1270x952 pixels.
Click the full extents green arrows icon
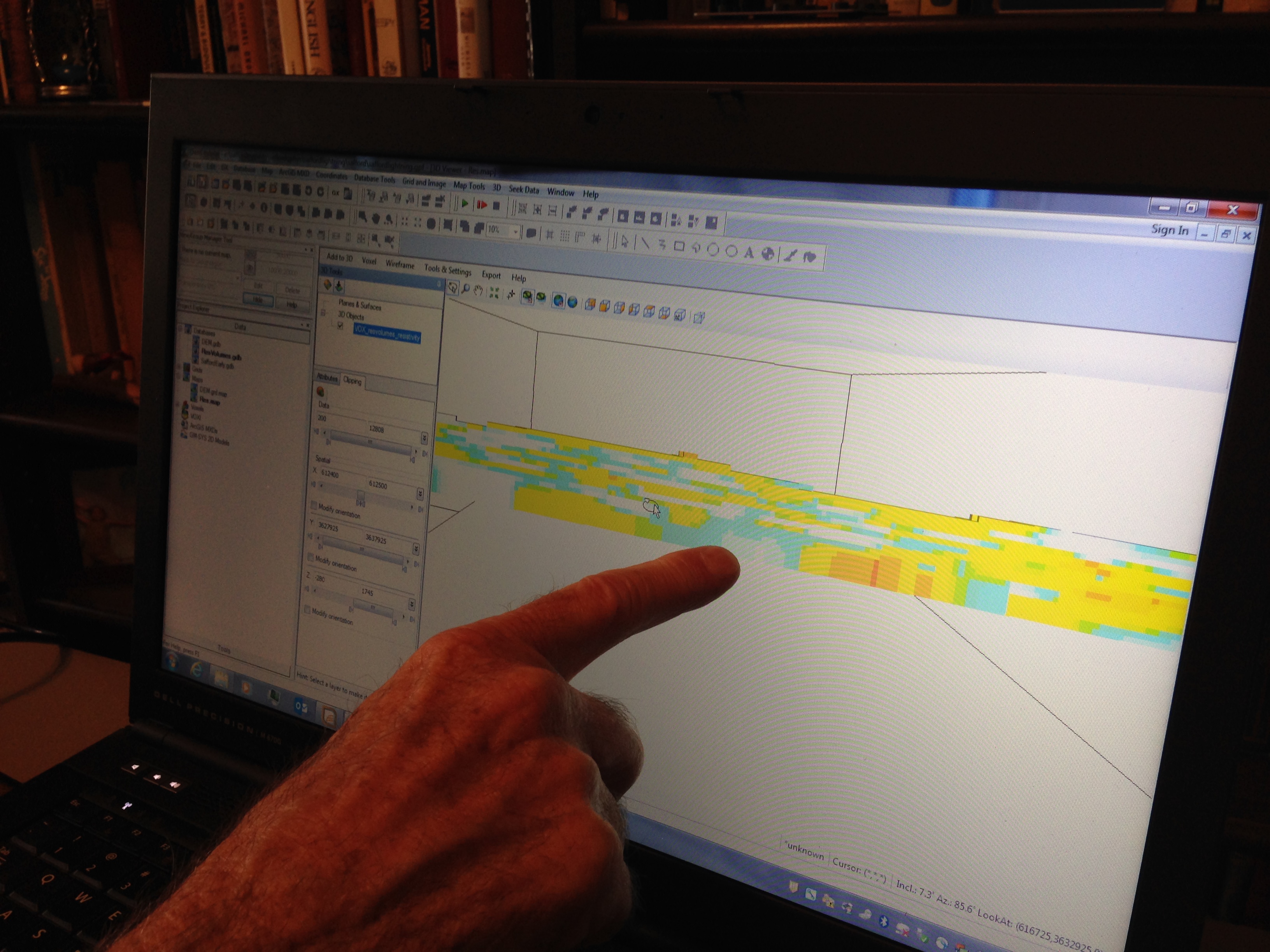pyautogui.click(x=494, y=293)
